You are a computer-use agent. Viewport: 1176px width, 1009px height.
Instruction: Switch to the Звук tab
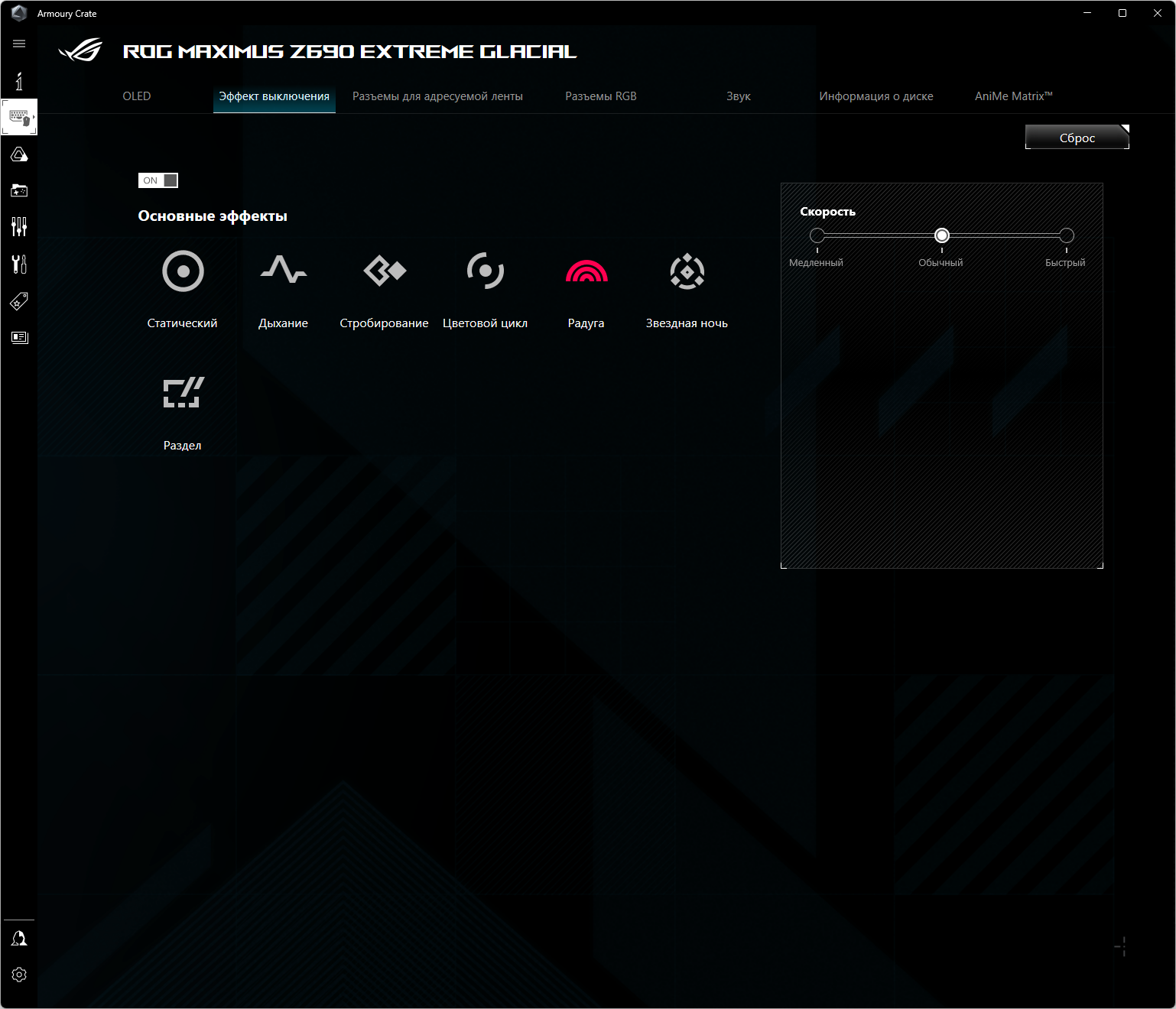739,96
